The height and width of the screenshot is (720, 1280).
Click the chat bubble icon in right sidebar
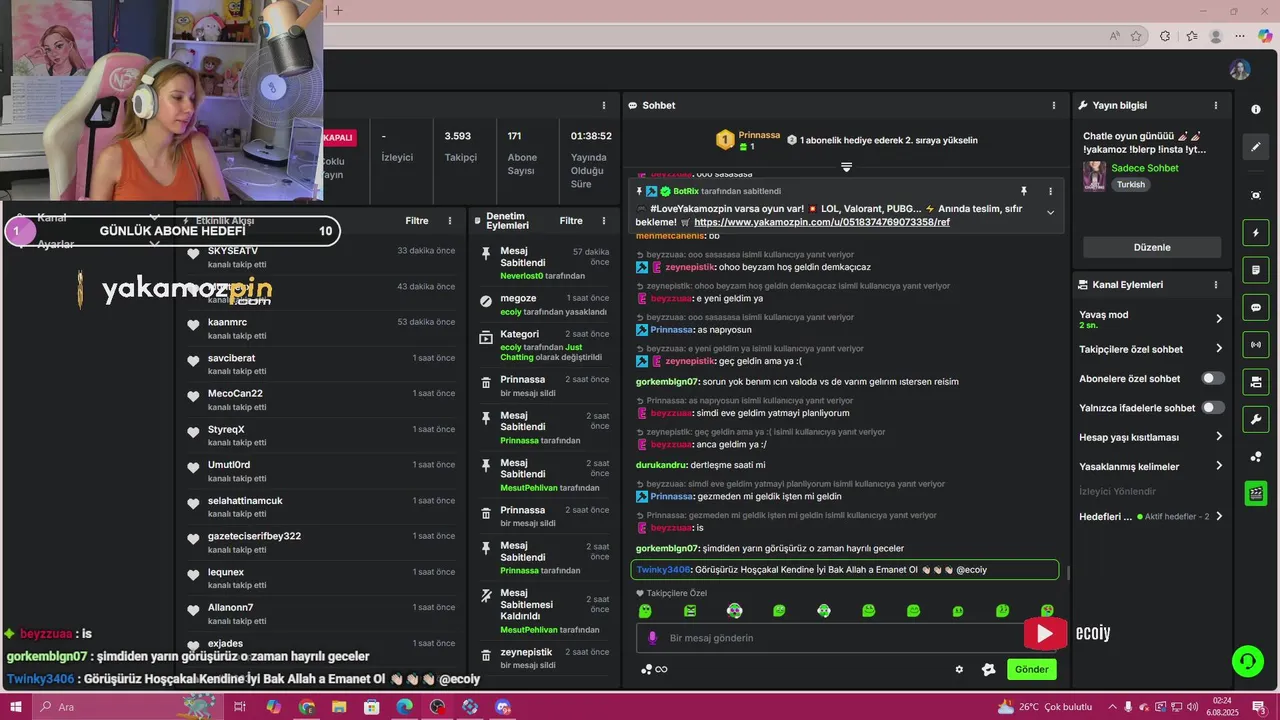pos(1256,307)
